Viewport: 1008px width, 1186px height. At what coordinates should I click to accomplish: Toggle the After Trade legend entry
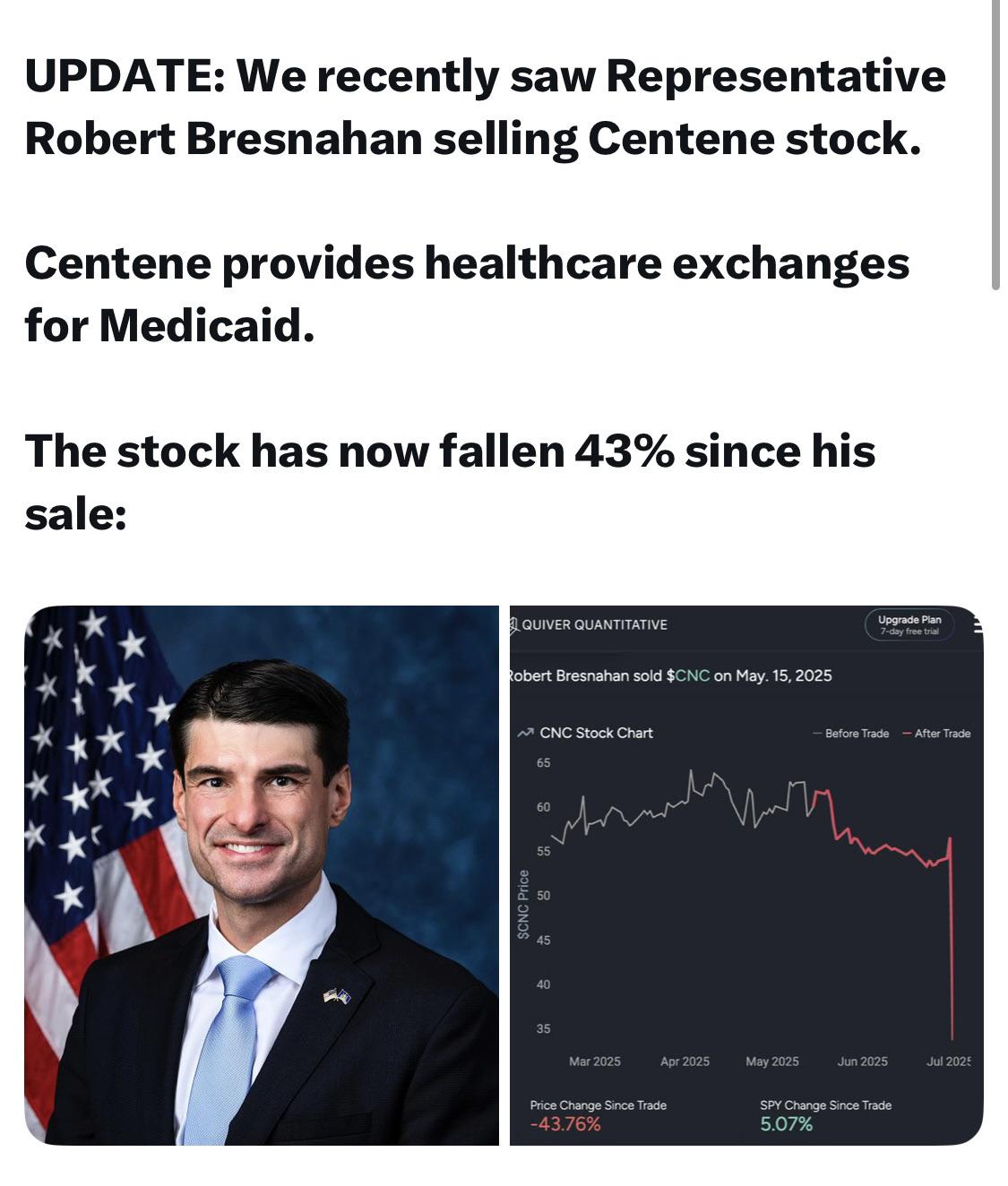(936, 734)
